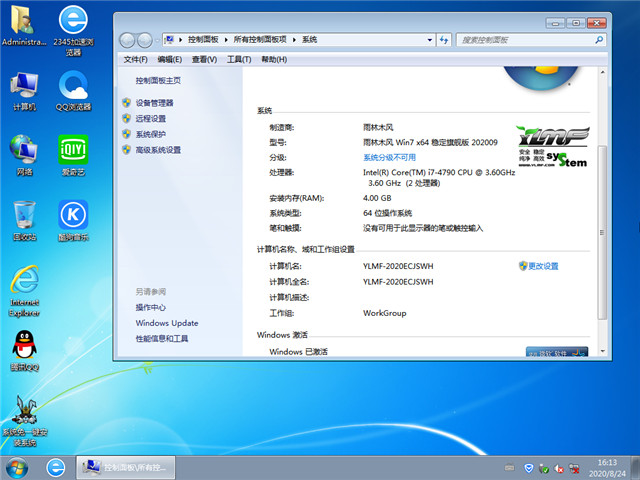Open 设备管理器 link
The image size is (640, 480).
click(154, 102)
